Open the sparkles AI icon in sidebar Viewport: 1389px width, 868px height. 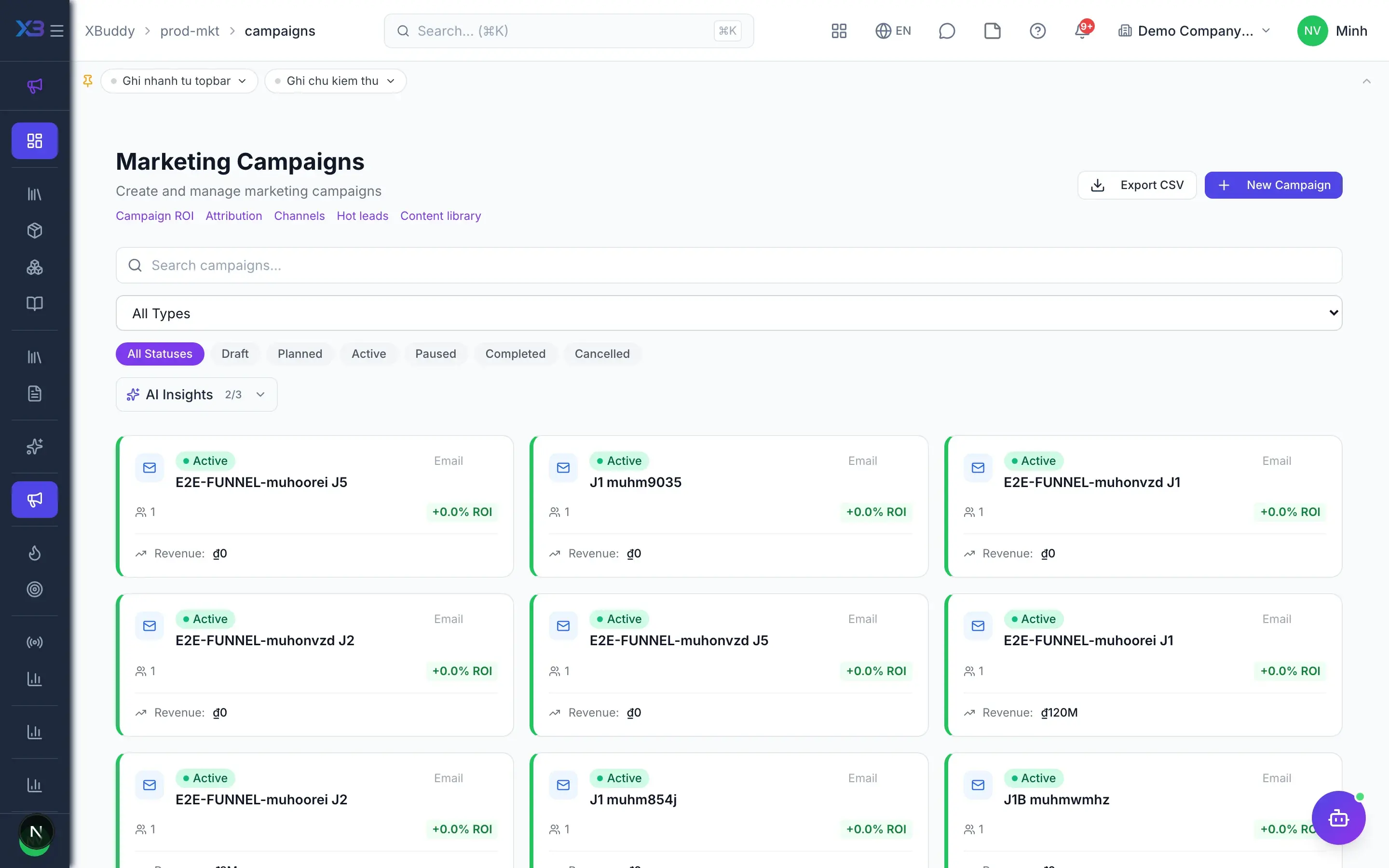coord(34,447)
